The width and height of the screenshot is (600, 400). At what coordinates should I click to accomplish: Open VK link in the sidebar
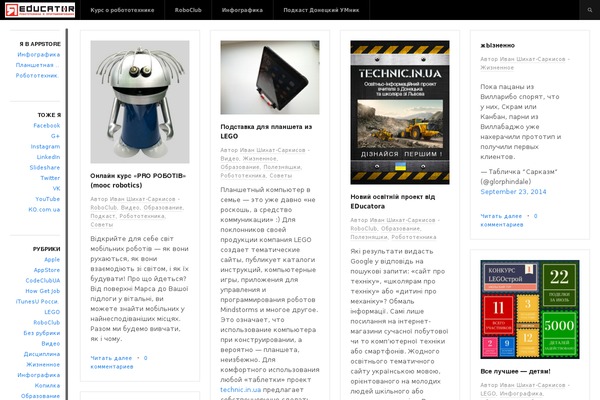click(56, 188)
